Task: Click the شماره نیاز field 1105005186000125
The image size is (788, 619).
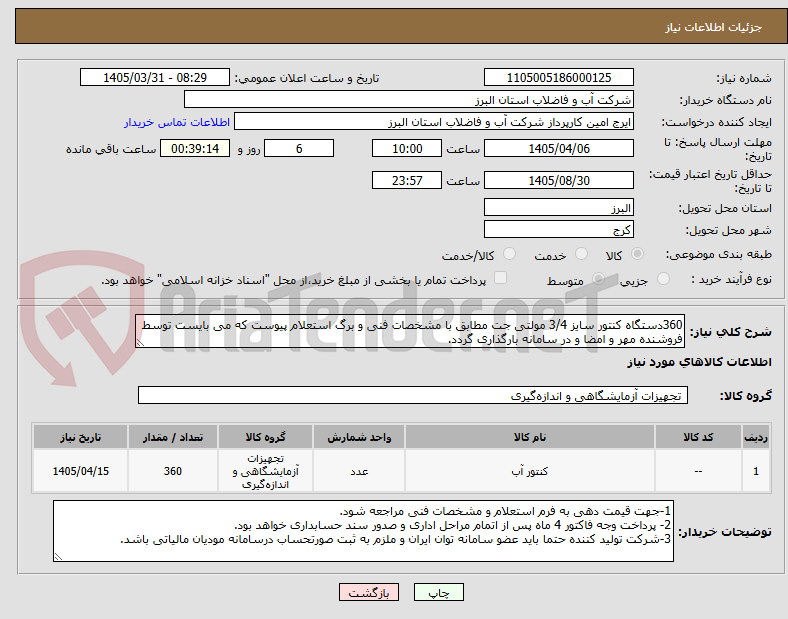Action: pos(558,77)
